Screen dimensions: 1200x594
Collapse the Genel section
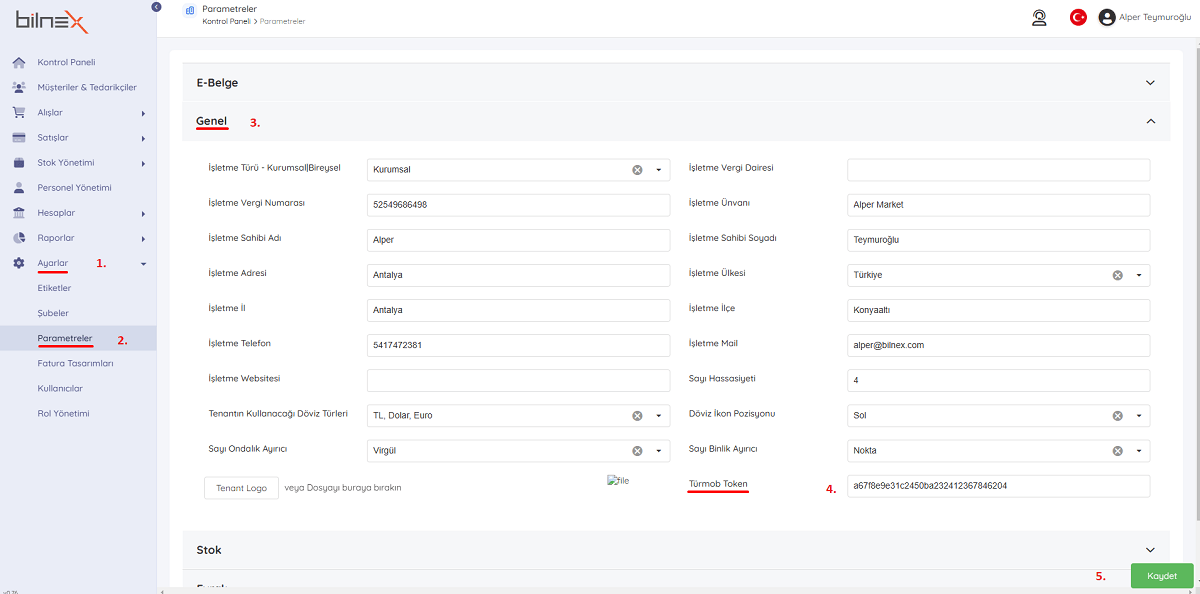point(1150,122)
